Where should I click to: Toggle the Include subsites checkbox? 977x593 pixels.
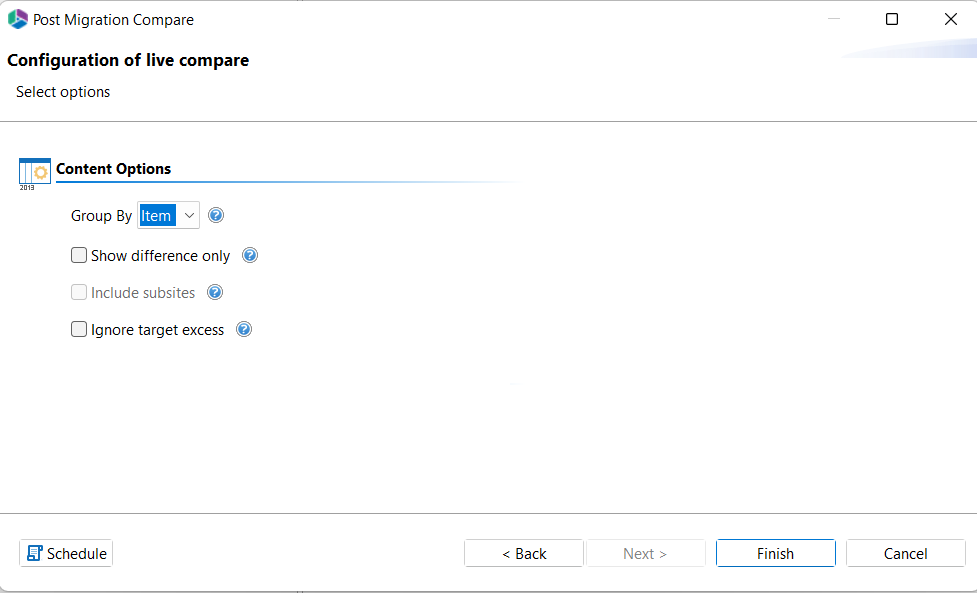pos(79,292)
